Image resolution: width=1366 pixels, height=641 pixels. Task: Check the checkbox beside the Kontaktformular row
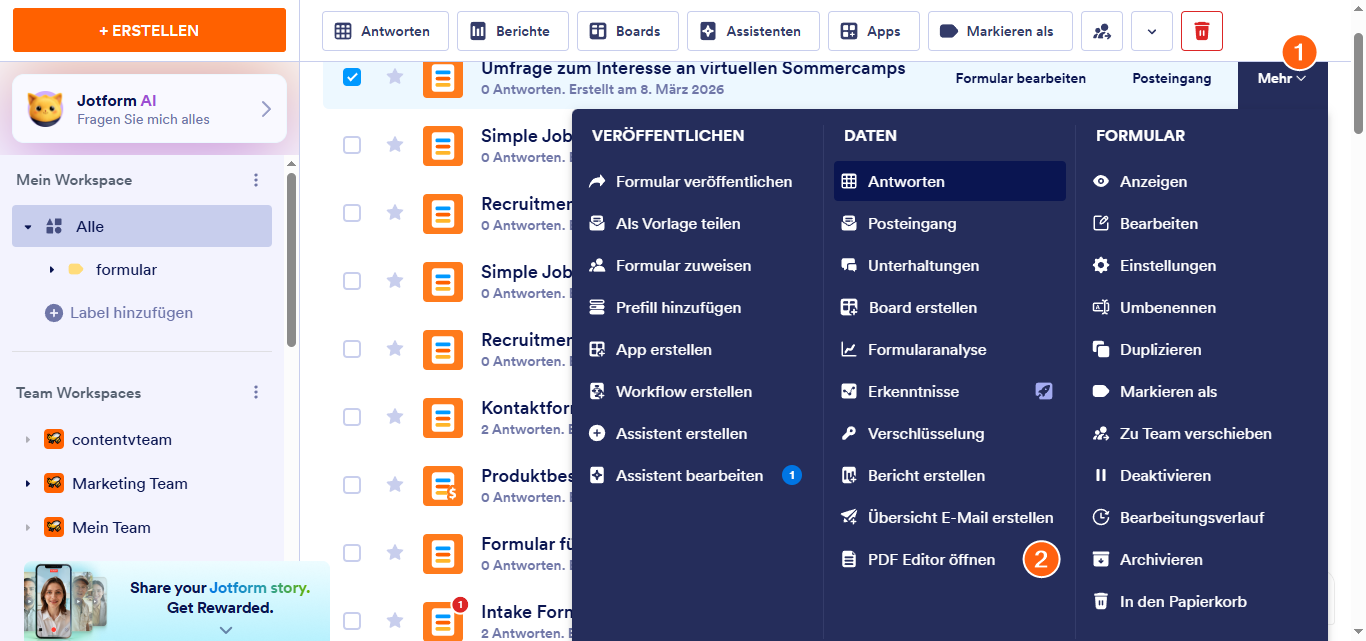coord(352,417)
